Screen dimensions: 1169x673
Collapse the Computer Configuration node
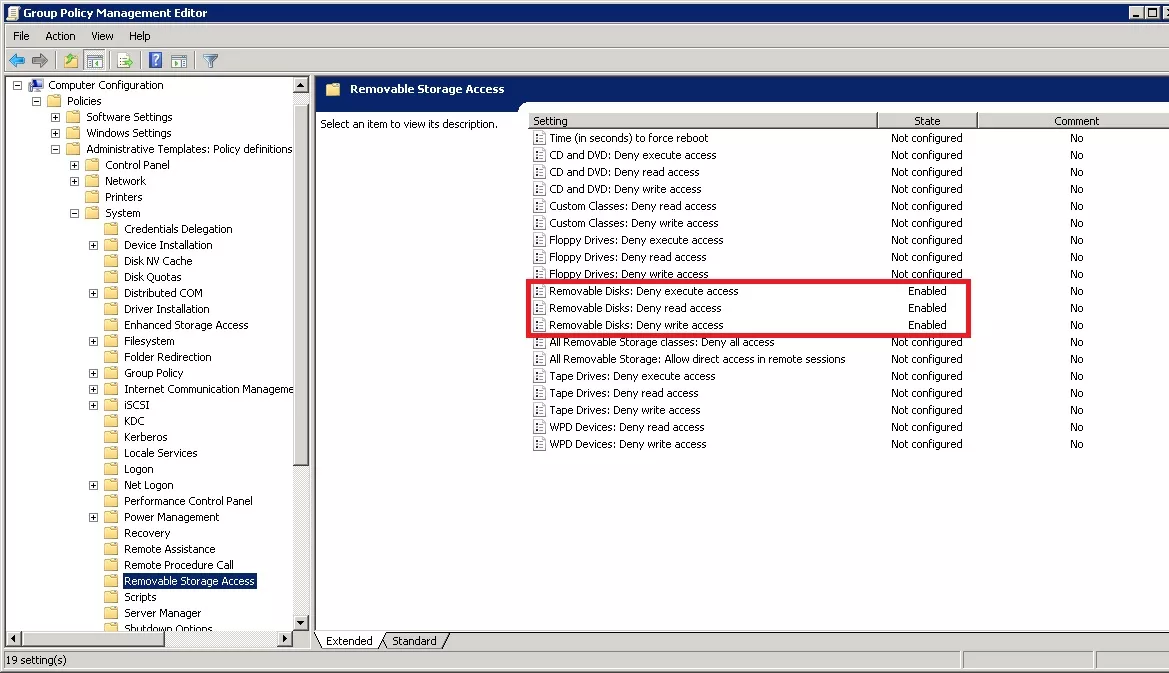(18, 86)
